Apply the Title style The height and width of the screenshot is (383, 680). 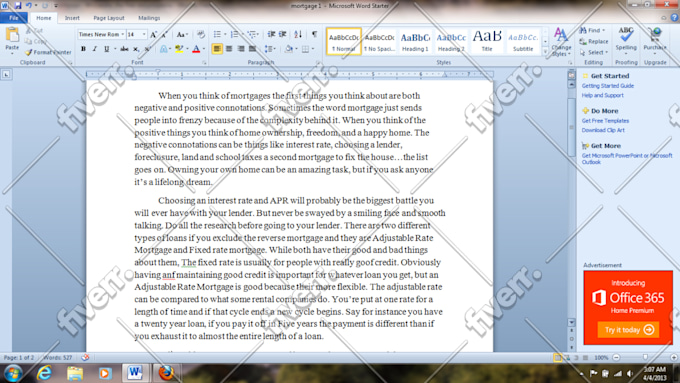click(487, 42)
